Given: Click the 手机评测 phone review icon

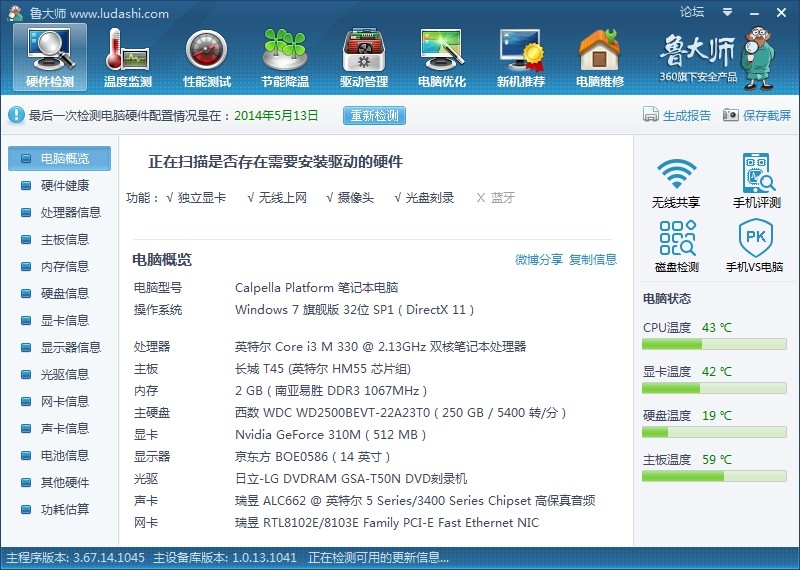Looking at the screenshot, I should 757,172.
